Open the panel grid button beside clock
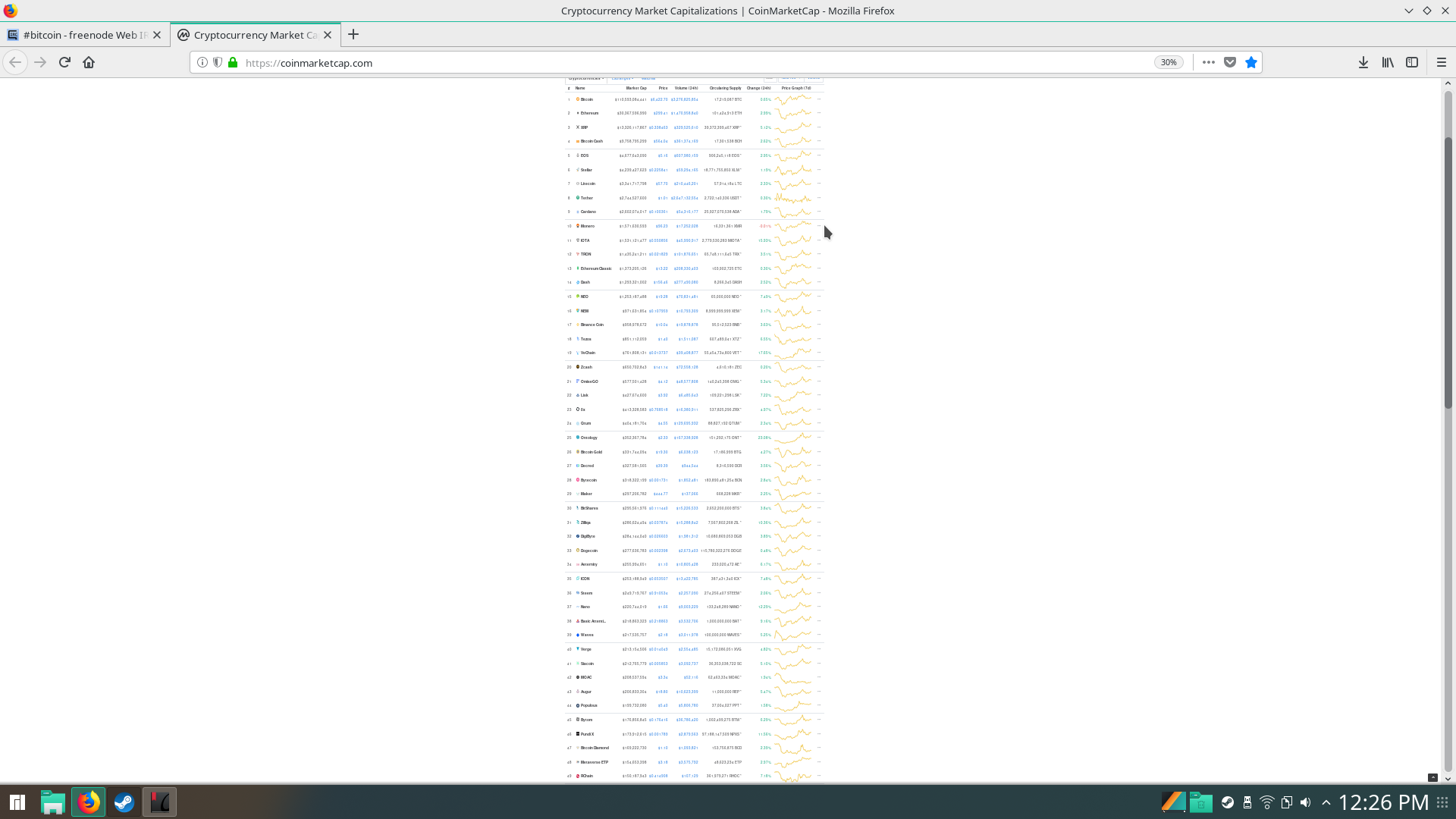1456x819 pixels. (1442, 802)
